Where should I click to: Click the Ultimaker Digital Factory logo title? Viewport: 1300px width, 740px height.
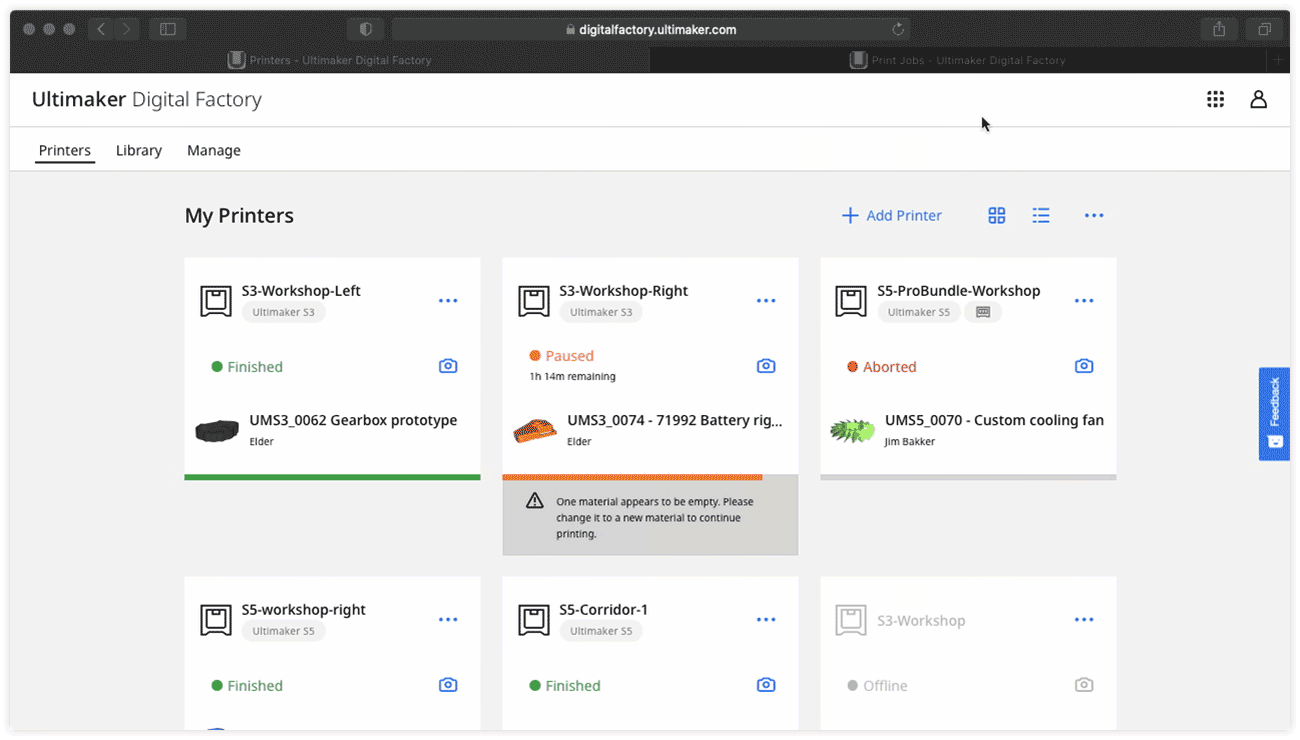tap(147, 99)
